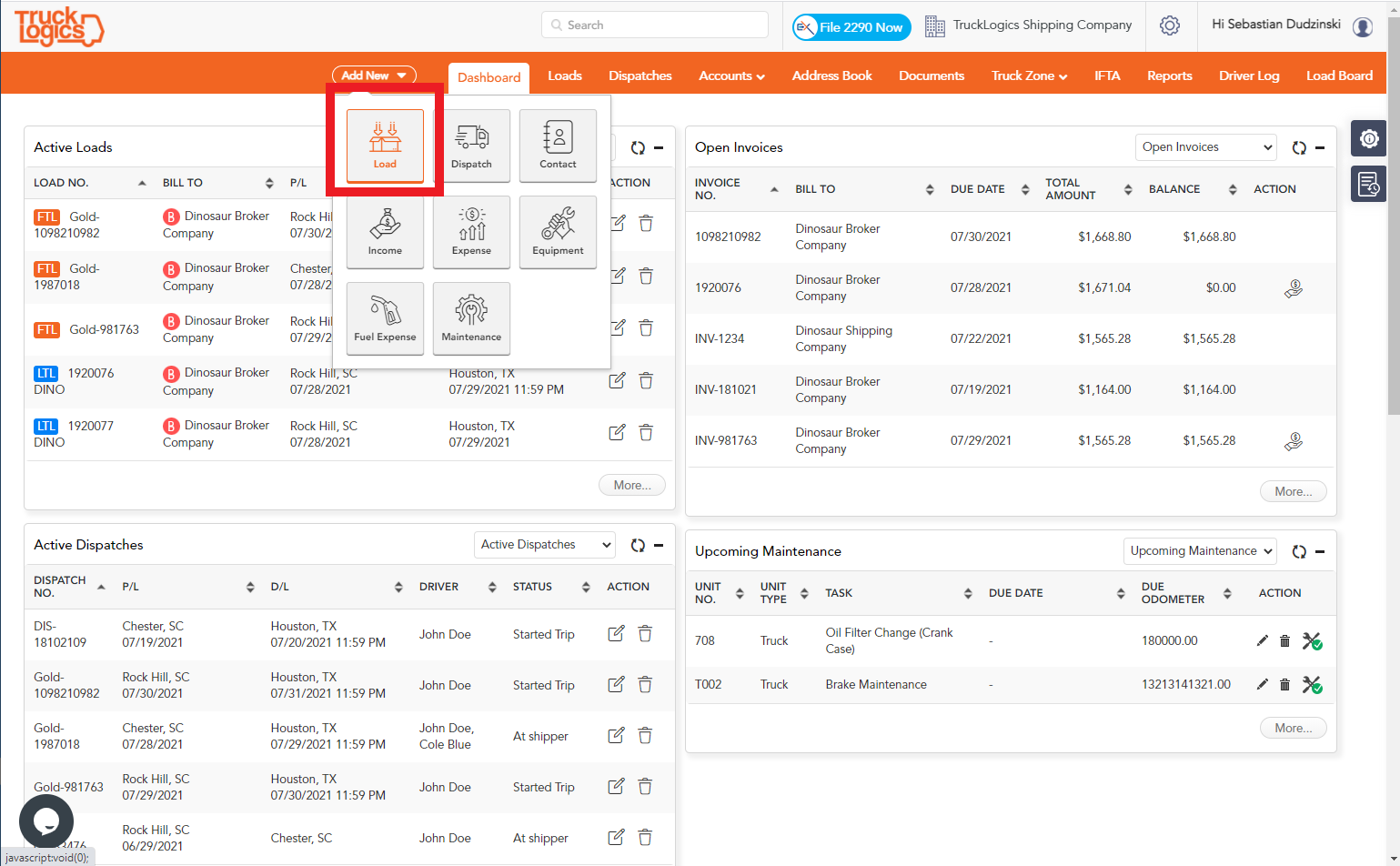Collapse the Active Loads panel

tap(659, 147)
